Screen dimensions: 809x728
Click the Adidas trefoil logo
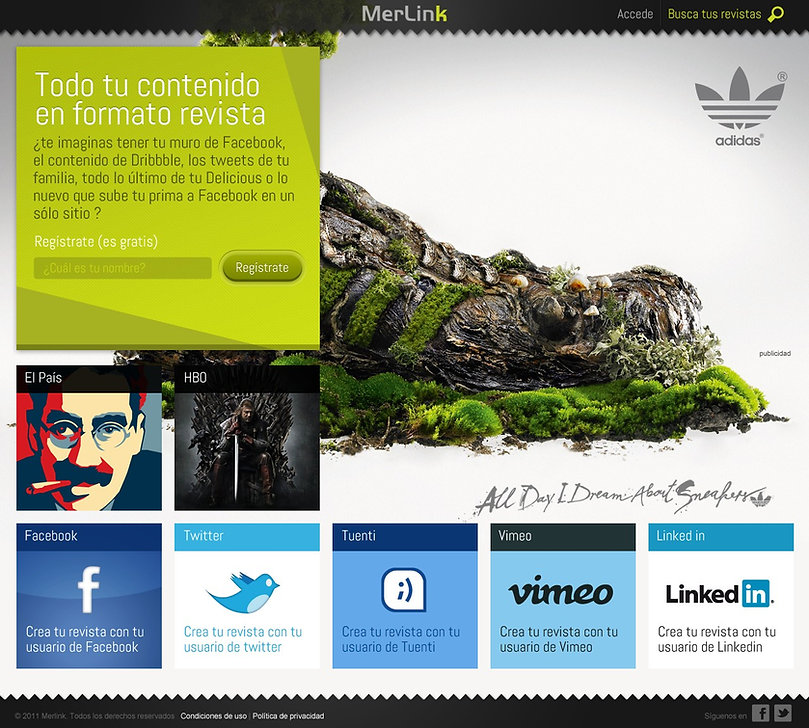pyautogui.click(x=740, y=106)
